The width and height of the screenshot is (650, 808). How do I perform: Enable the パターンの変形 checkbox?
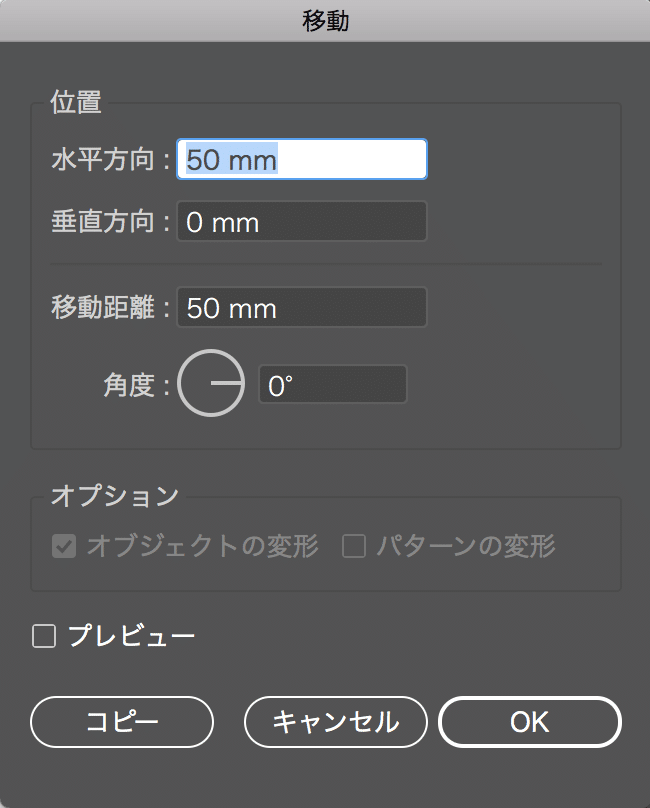[x=354, y=546]
